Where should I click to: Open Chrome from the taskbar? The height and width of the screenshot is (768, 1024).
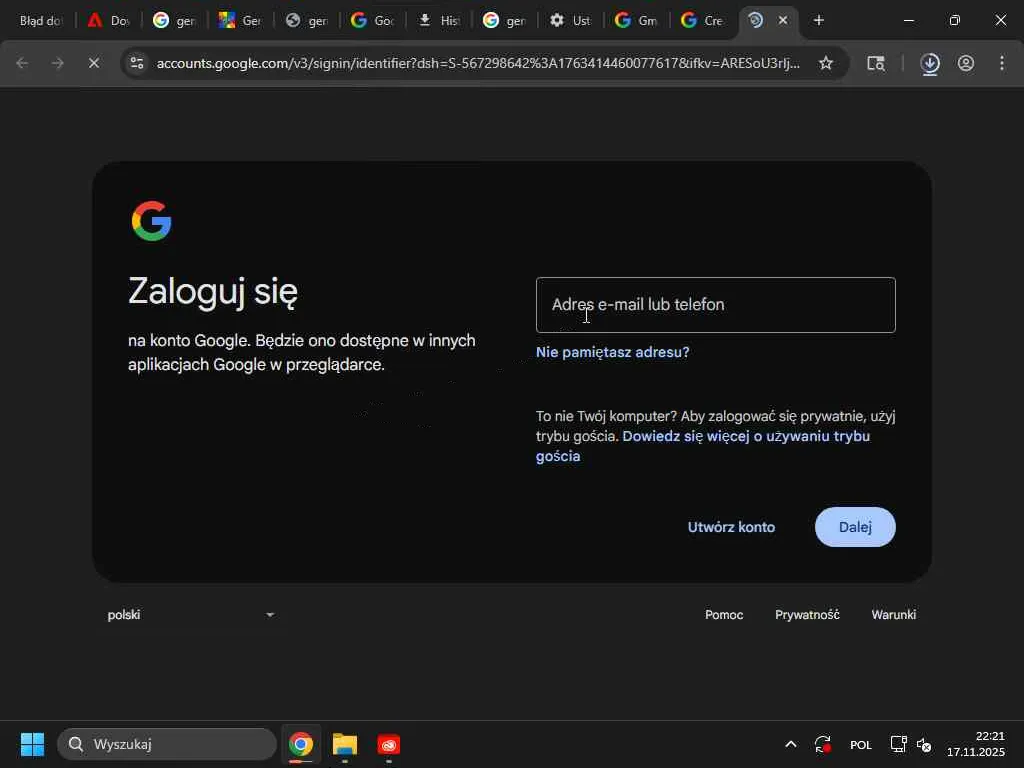click(x=301, y=744)
